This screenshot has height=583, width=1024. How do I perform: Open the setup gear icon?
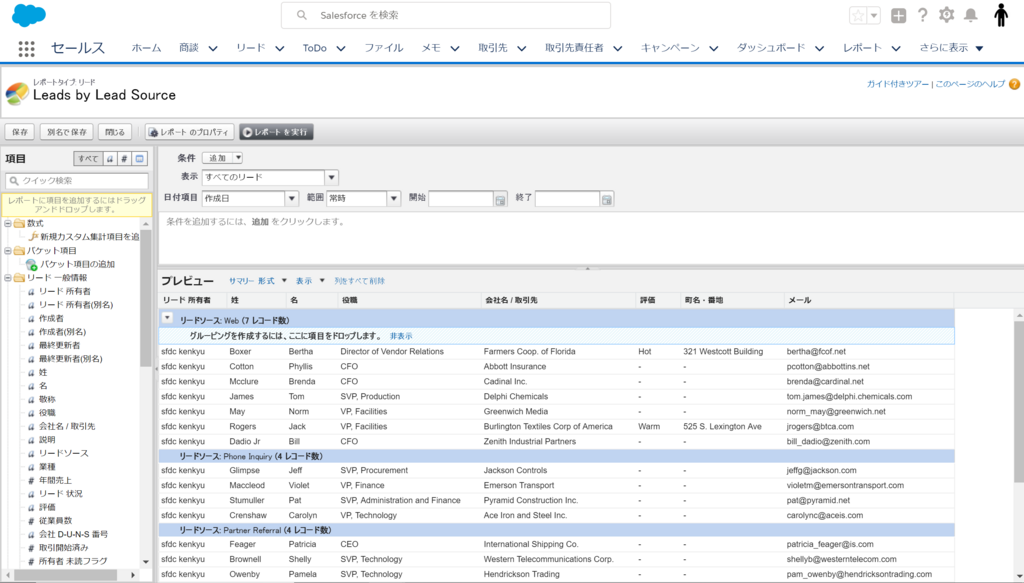click(x=946, y=15)
